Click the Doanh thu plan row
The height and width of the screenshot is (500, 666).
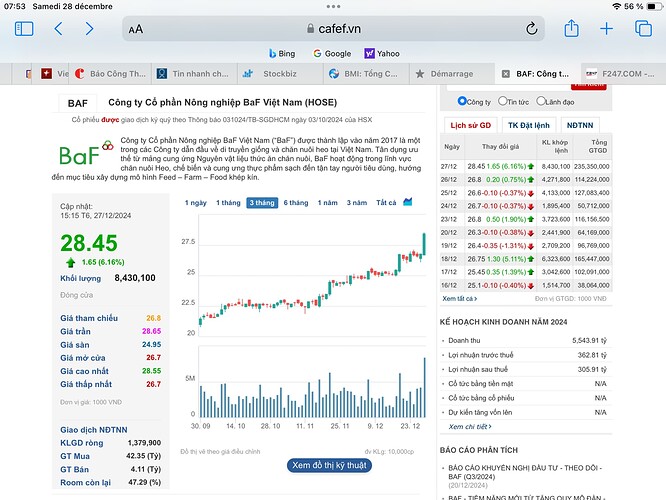(526, 340)
